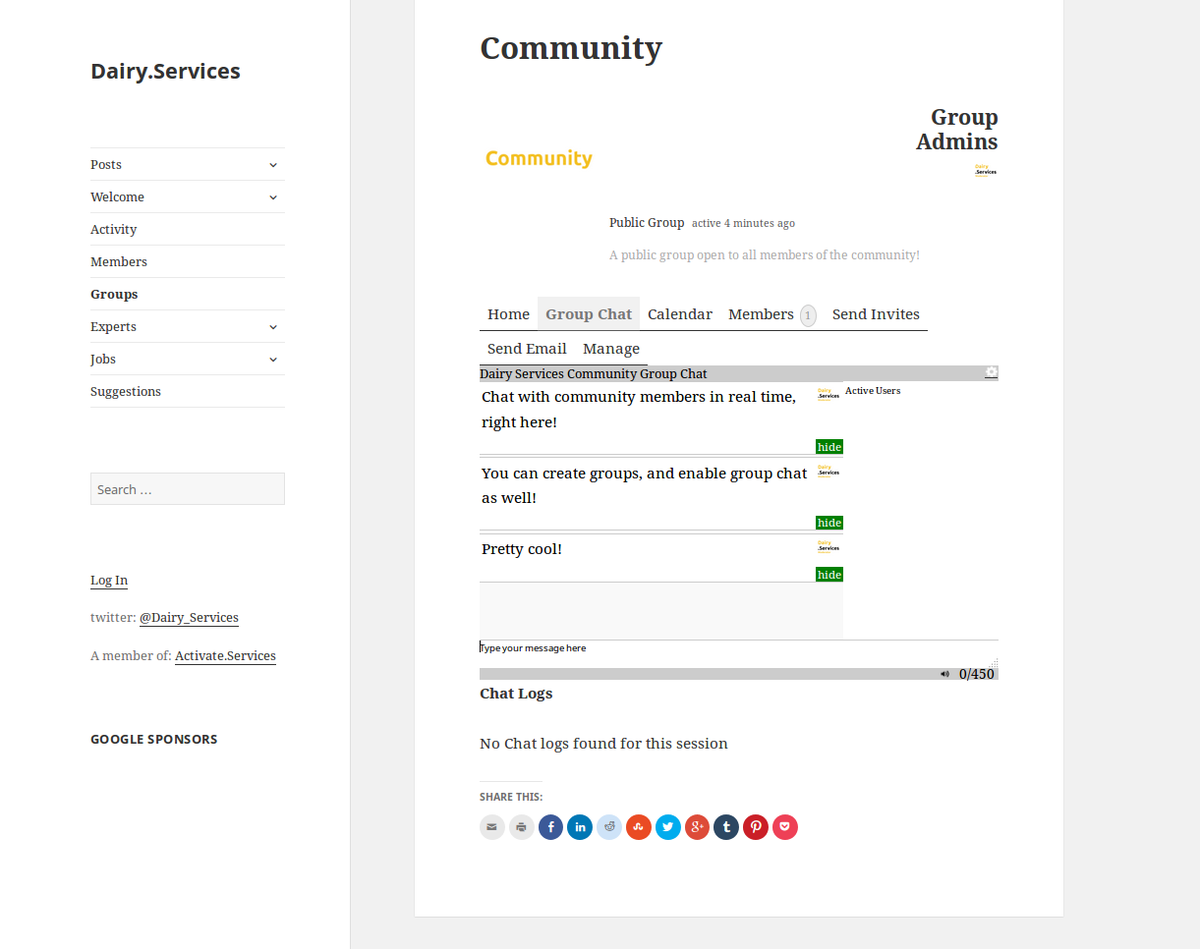Share on LinkedIn
Image resolution: width=1200 pixels, height=949 pixels.
tap(580, 827)
